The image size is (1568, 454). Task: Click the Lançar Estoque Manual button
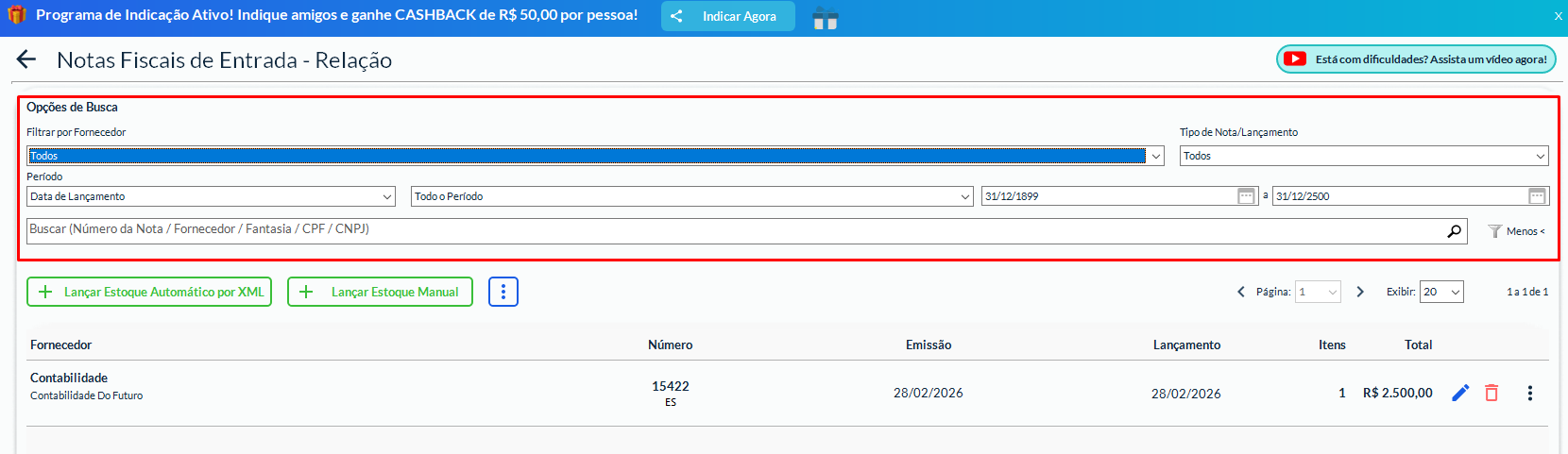coord(380,292)
